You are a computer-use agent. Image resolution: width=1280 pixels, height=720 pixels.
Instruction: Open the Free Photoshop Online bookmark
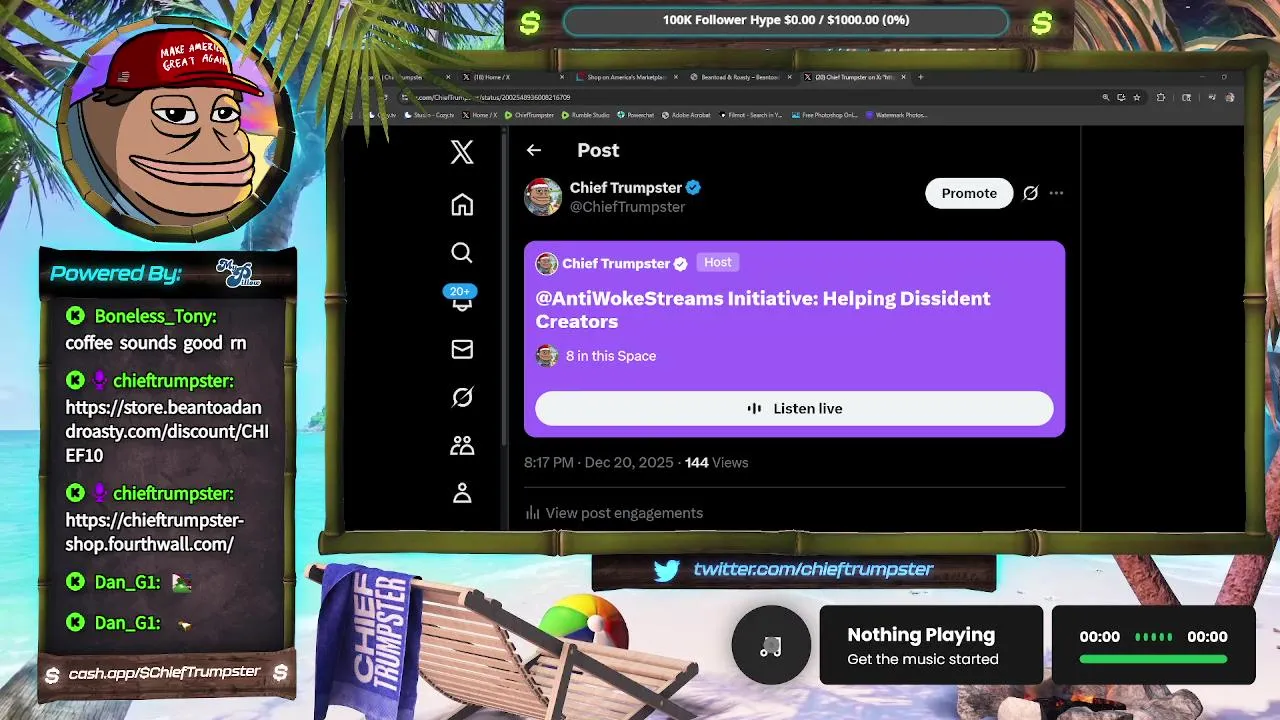point(825,115)
